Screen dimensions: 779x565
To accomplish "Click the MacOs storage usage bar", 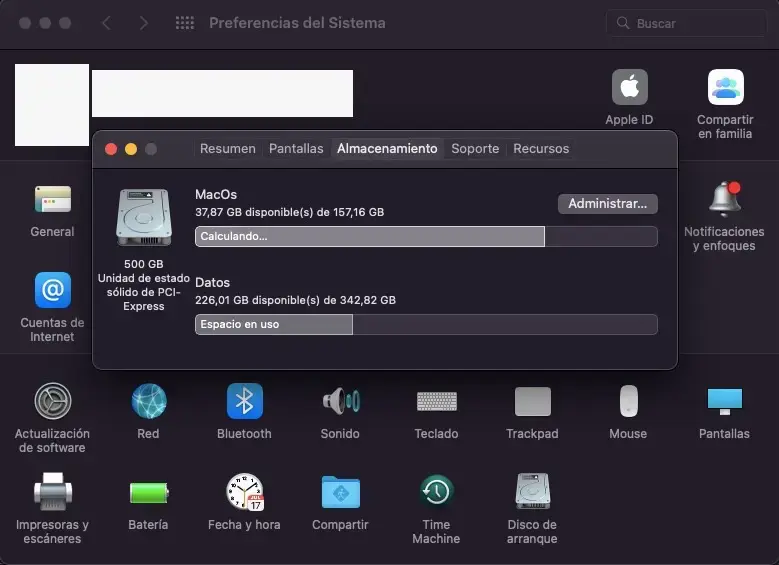I will pyautogui.click(x=426, y=237).
